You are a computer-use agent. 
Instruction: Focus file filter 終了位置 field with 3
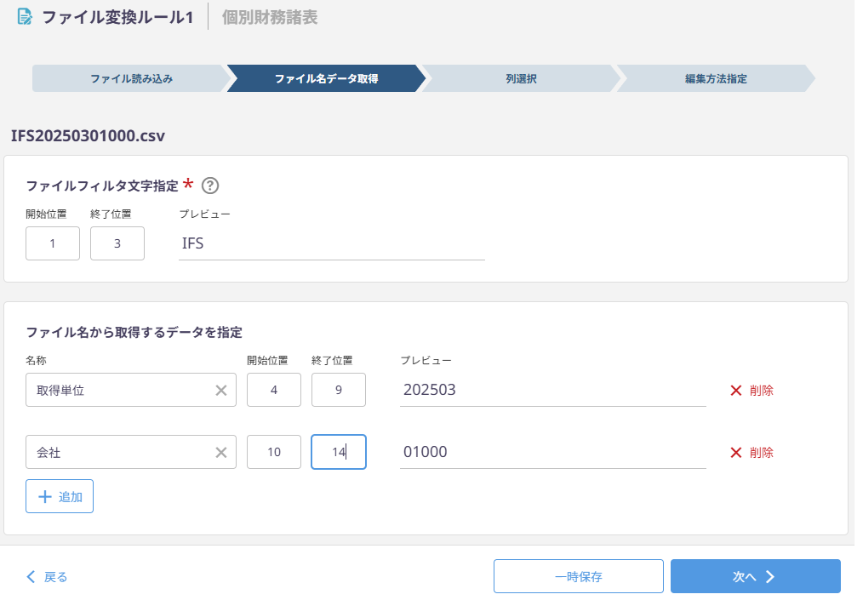117,243
